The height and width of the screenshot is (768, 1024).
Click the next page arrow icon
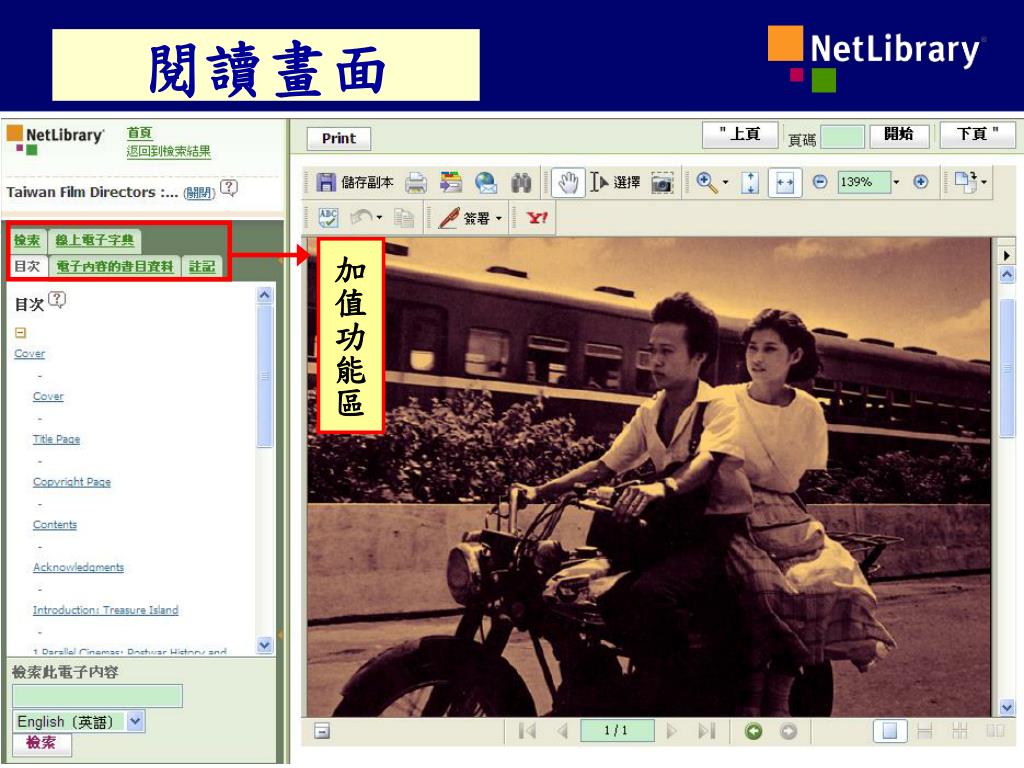[671, 731]
